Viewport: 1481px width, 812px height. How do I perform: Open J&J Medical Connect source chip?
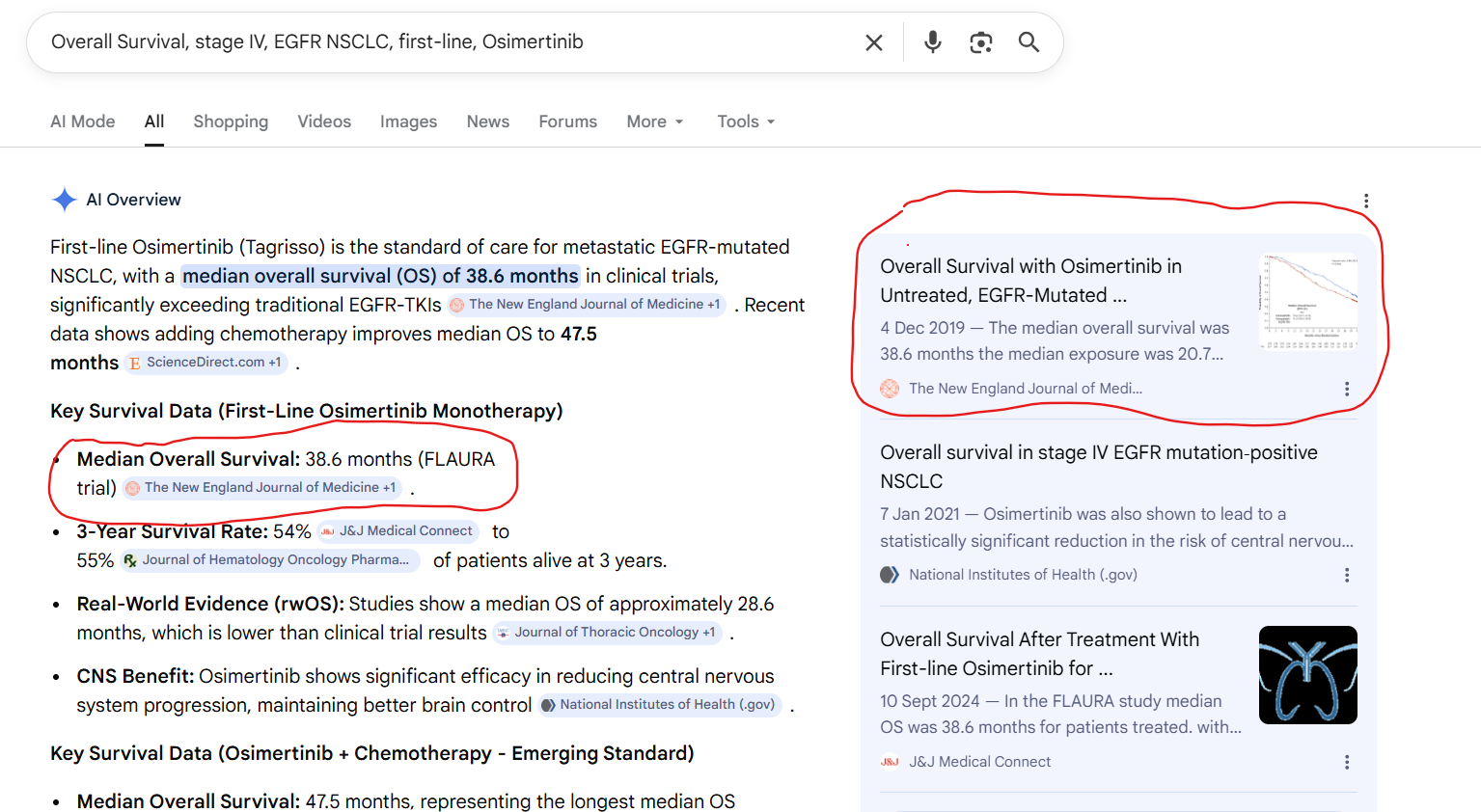coord(397,531)
